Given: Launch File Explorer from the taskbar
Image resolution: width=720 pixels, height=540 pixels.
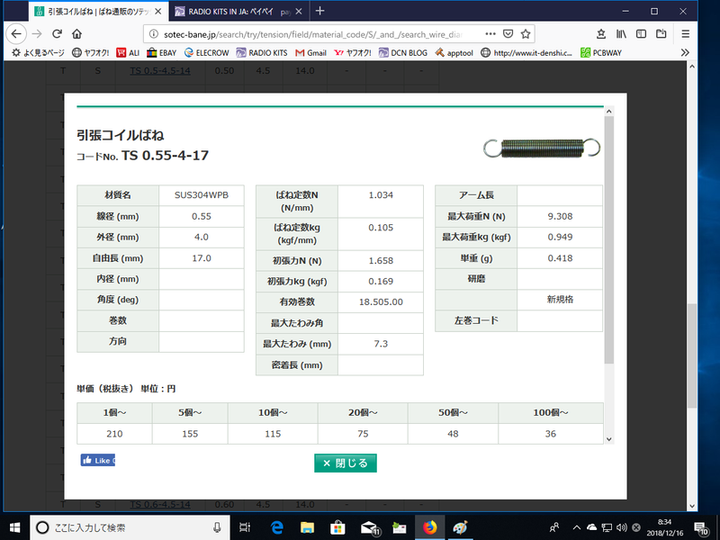Looking at the screenshot, I should 308,527.
